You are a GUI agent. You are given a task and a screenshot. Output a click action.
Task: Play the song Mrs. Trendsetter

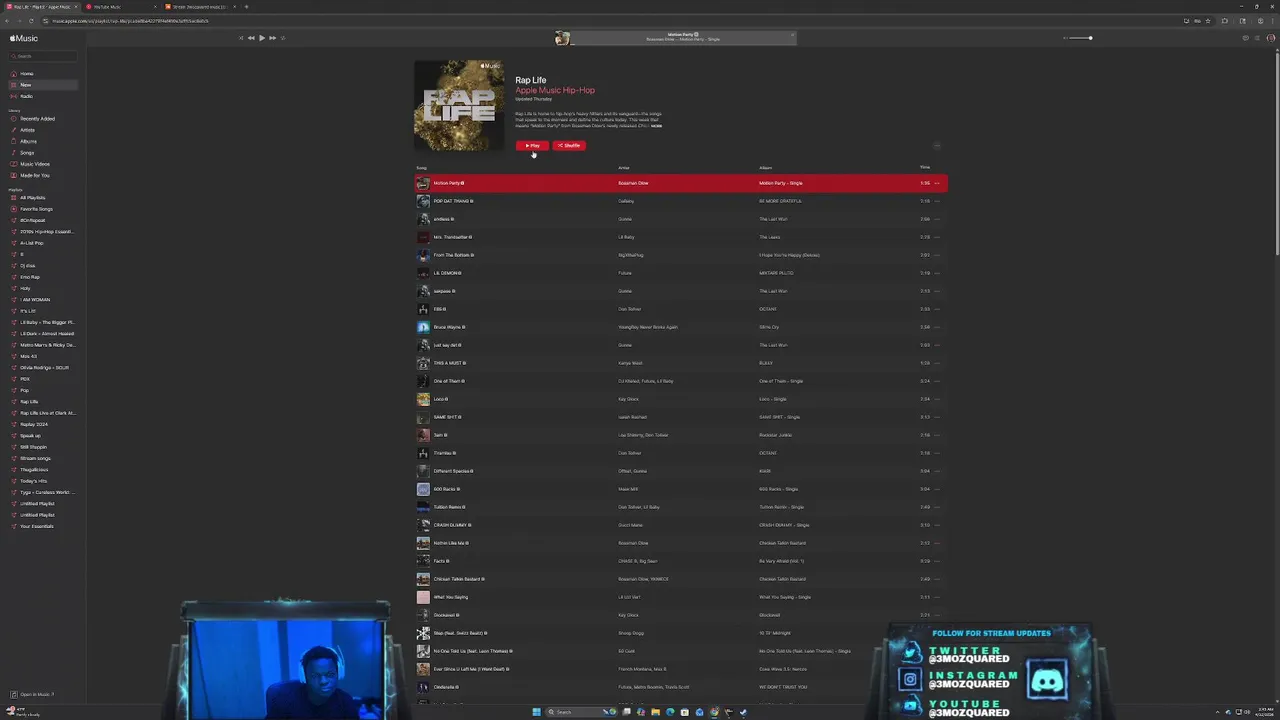tap(452, 237)
